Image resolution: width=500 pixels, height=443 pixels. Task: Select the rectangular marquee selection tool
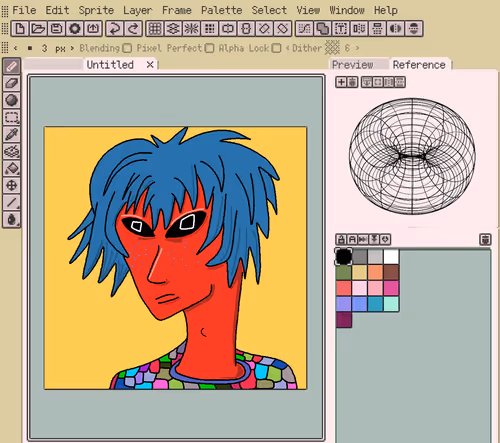click(x=12, y=117)
